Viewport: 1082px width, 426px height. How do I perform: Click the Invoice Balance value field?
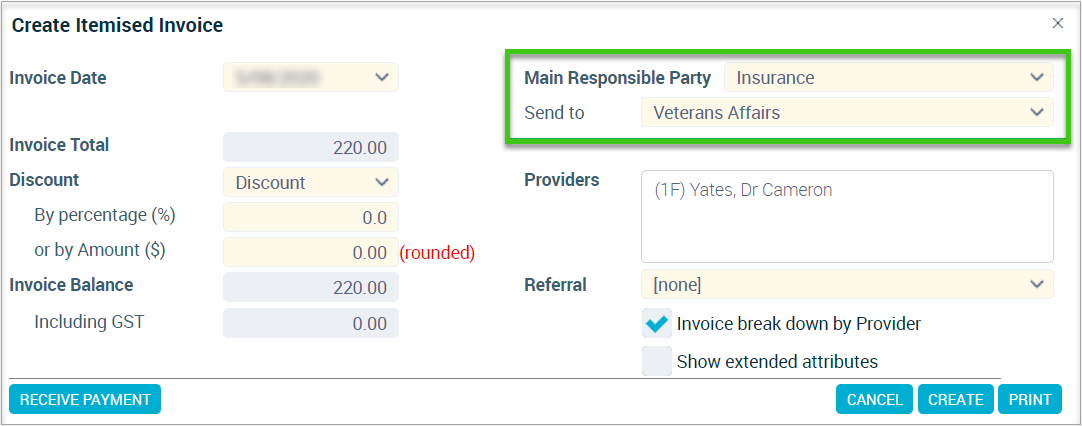pyautogui.click(x=311, y=286)
